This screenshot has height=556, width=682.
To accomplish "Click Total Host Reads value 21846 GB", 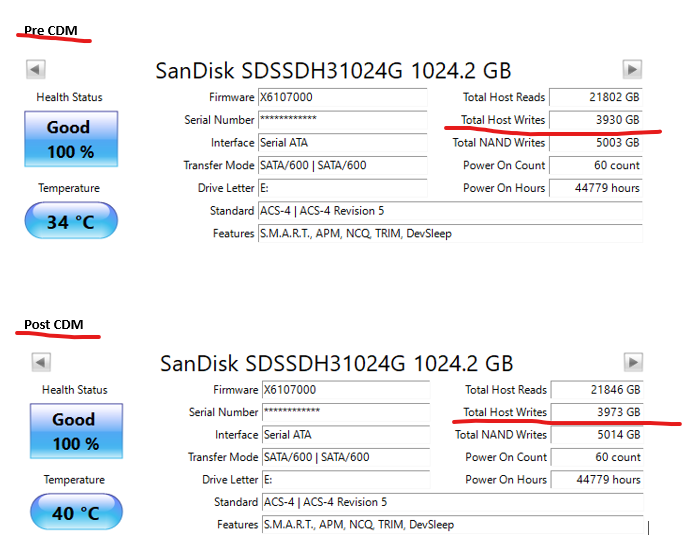I will [x=597, y=389].
